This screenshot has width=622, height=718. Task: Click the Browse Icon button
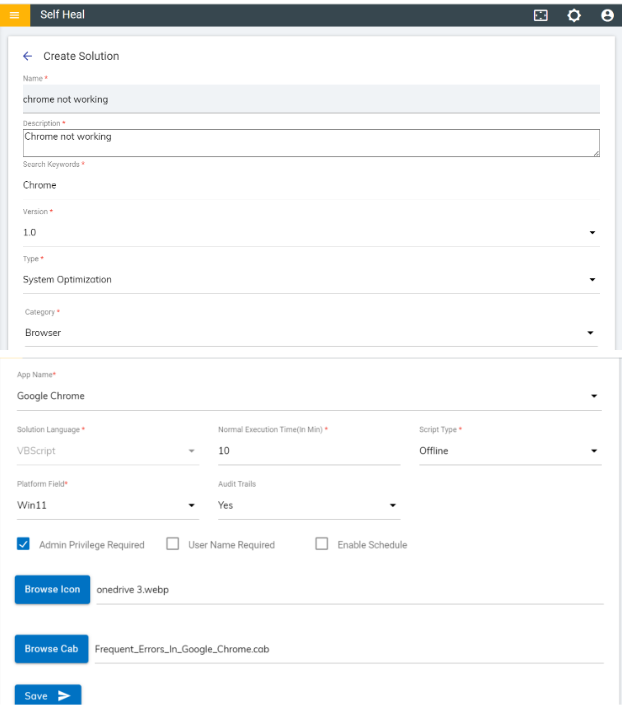coord(52,589)
